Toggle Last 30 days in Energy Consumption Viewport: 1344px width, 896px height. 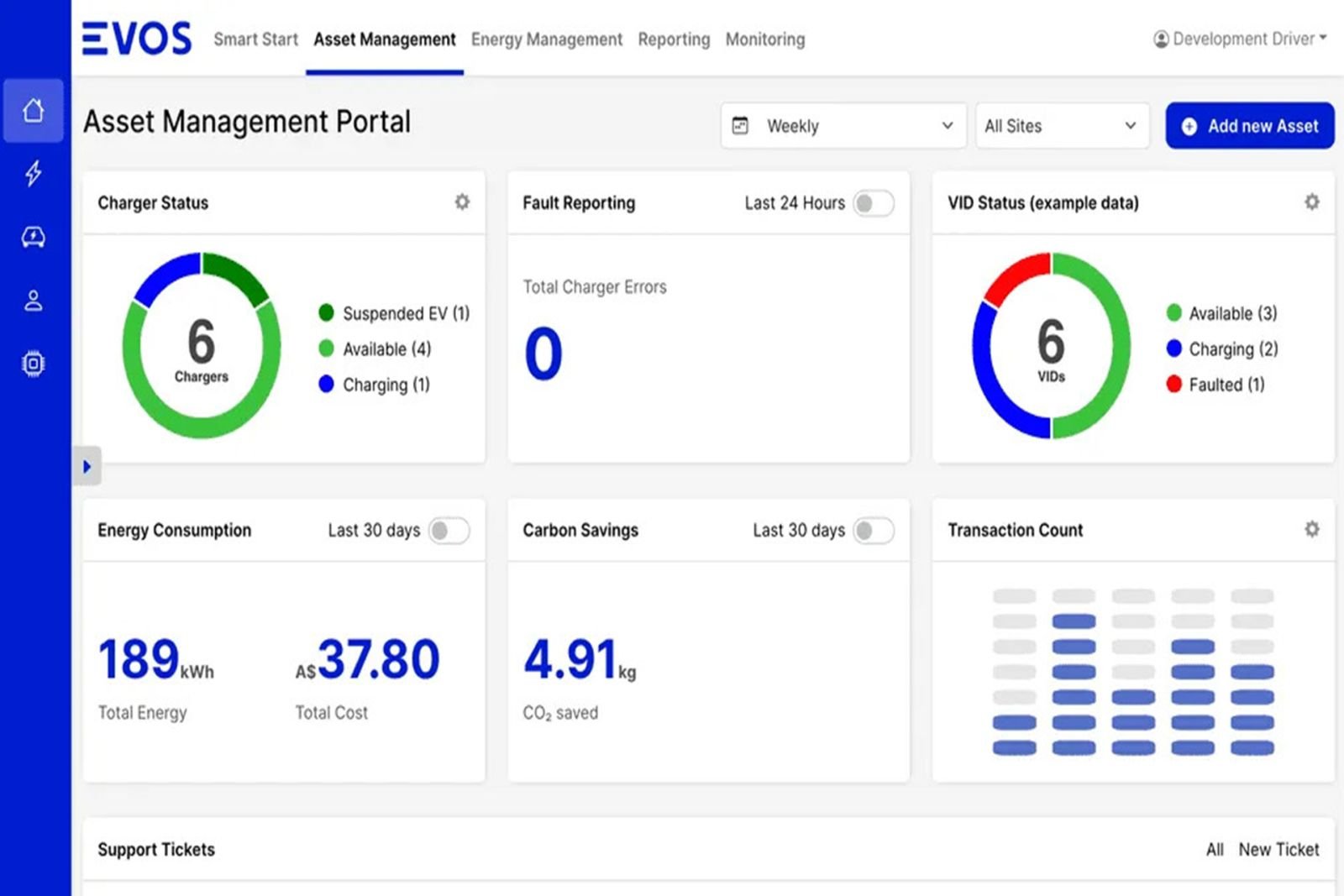tap(449, 530)
